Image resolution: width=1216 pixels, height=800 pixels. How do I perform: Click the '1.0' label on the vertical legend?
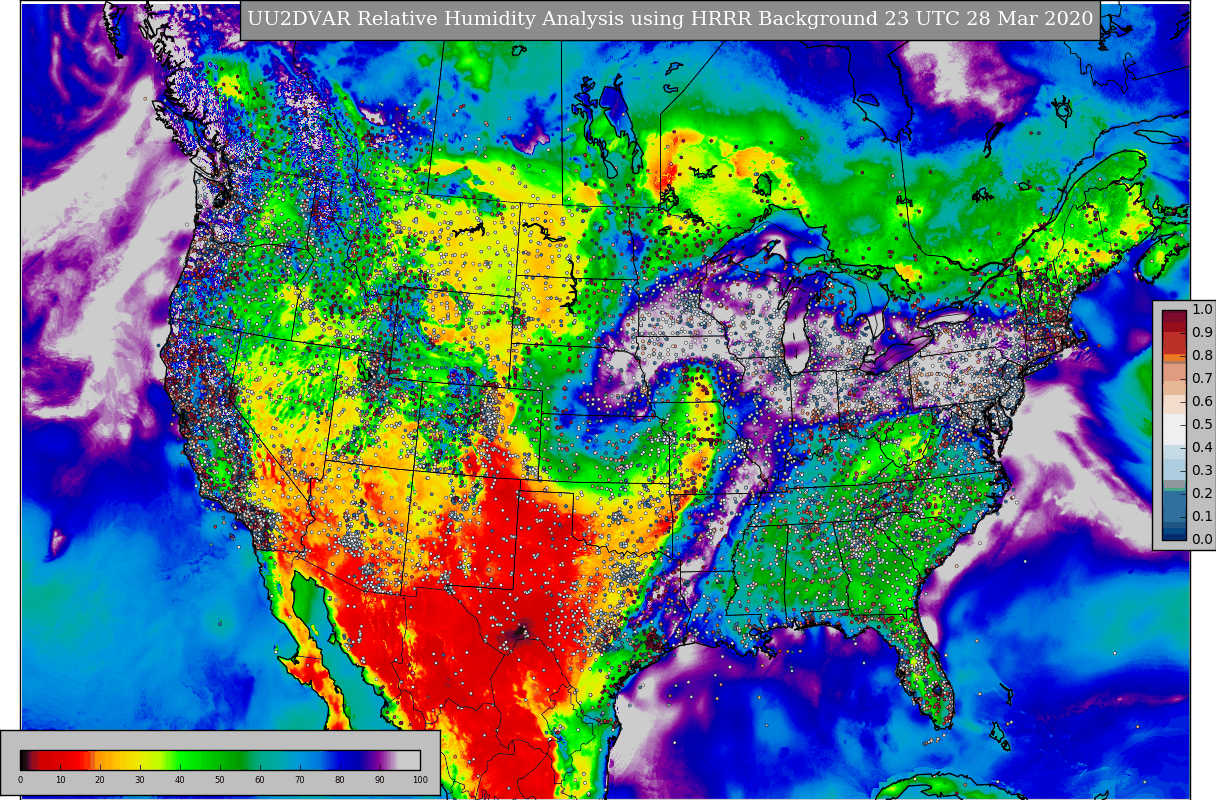(x=1202, y=310)
